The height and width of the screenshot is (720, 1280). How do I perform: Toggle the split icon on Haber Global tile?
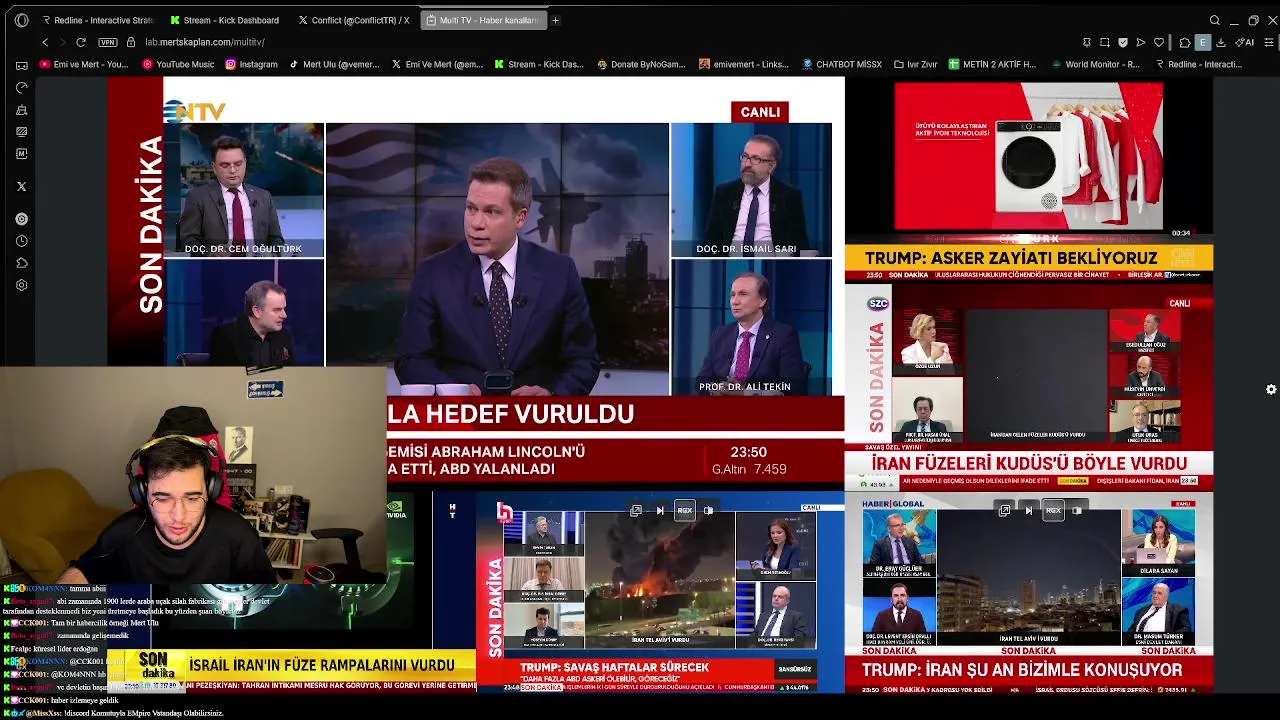pos(1077,510)
